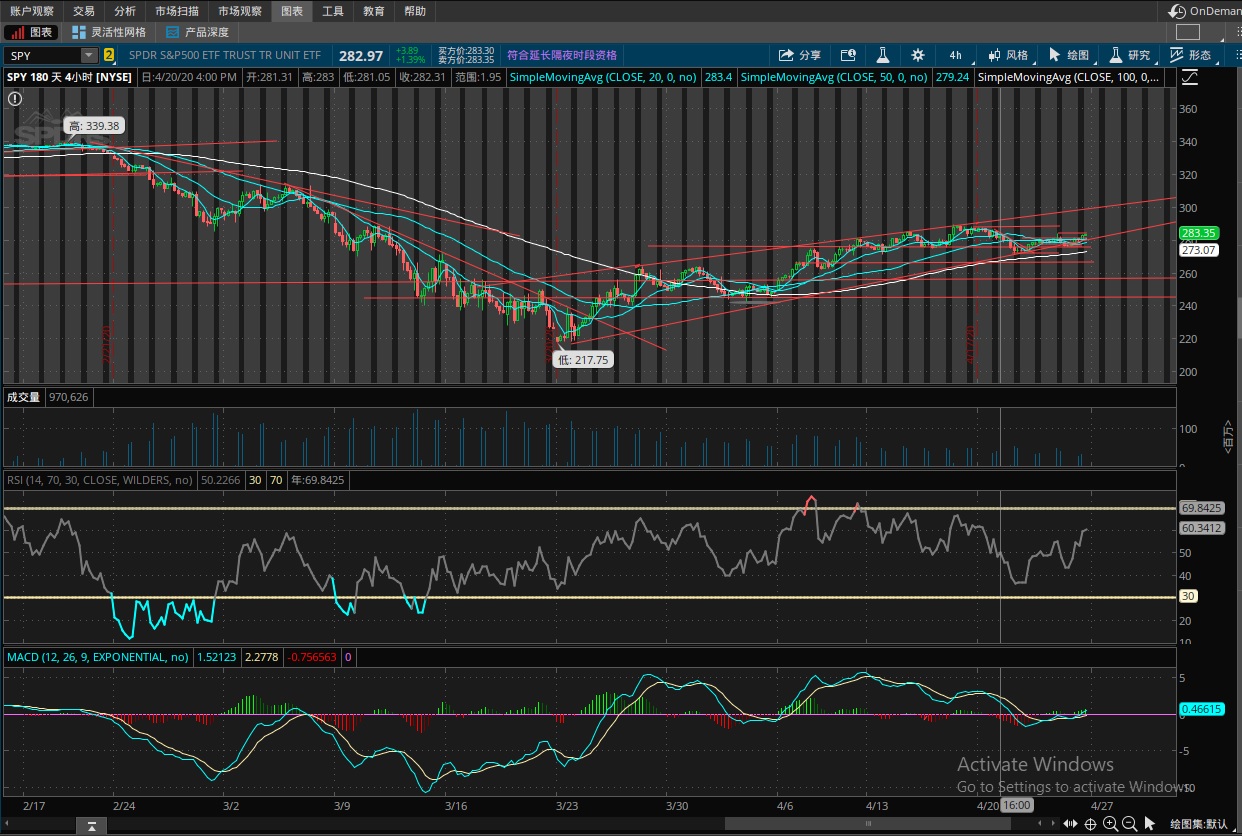Toggle the price axis scale icon

point(1190,77)
